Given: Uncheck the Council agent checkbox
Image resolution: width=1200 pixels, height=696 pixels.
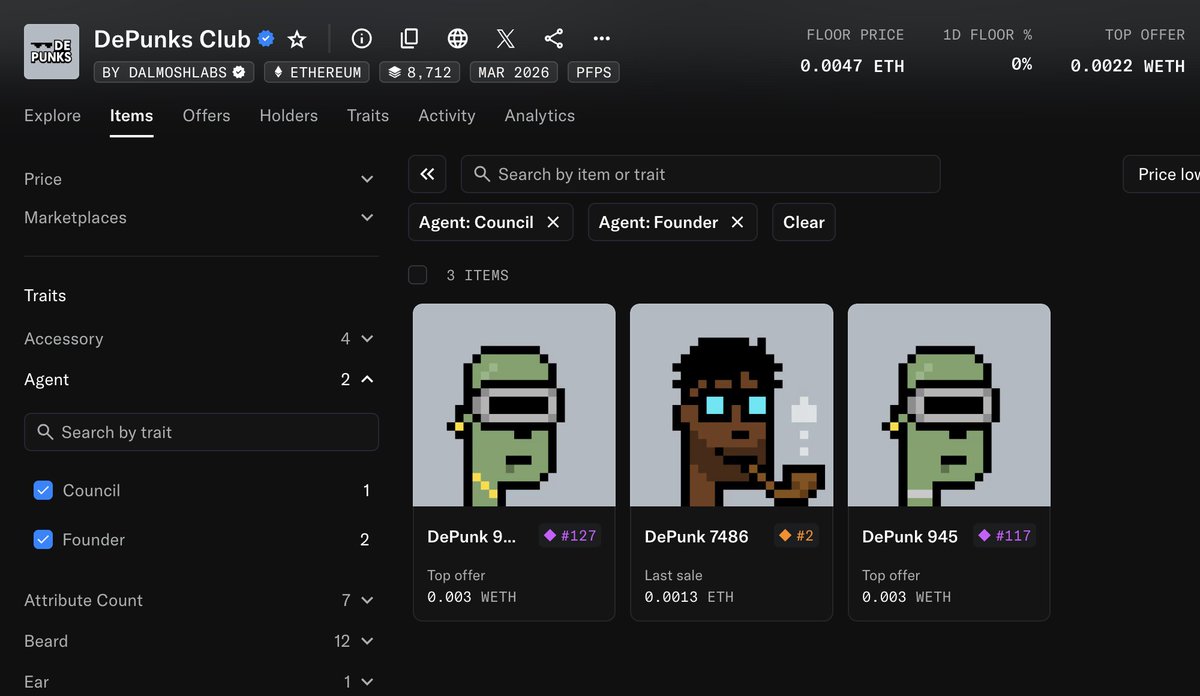Looking at the screenshot, I should pyautogui.click(x=43, y=490).
